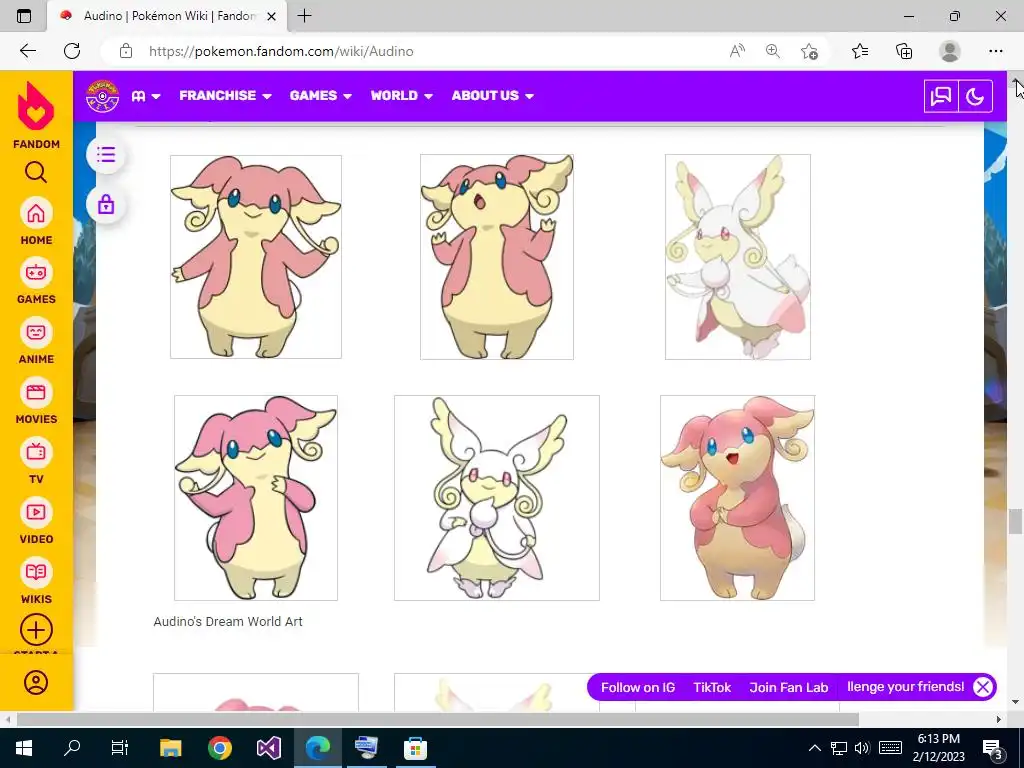Open first Audino Dream World artwork
The width and height of the screenshot is (1024, 768).
256,257
